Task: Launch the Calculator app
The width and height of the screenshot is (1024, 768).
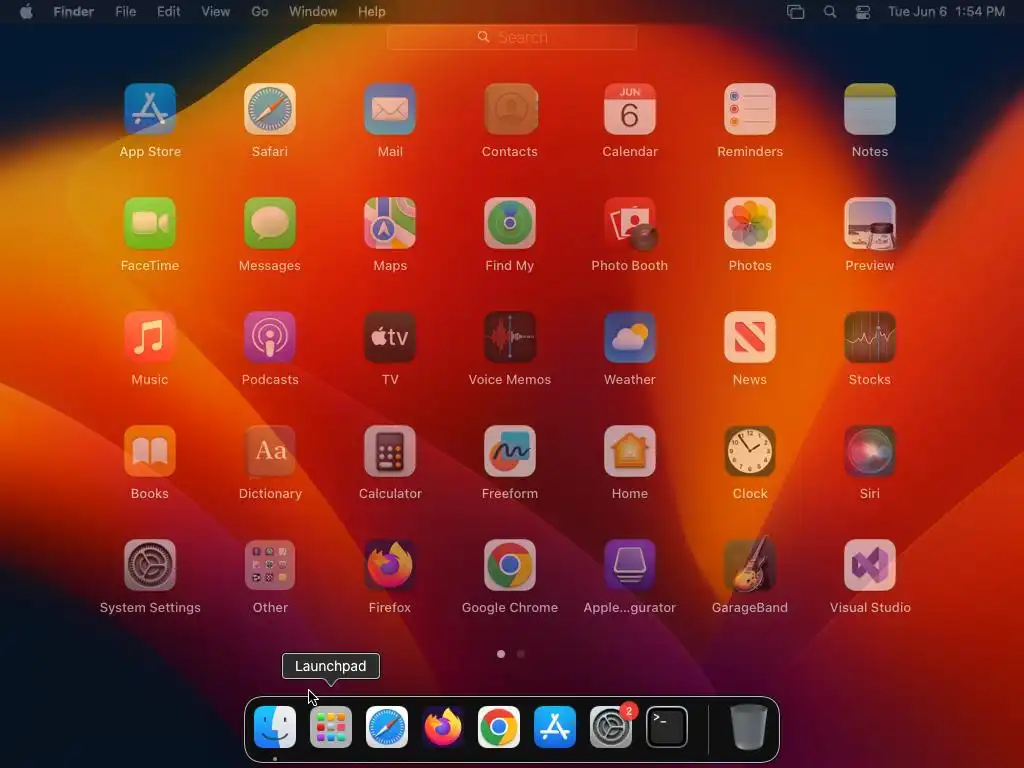Action: click(390, 451)
